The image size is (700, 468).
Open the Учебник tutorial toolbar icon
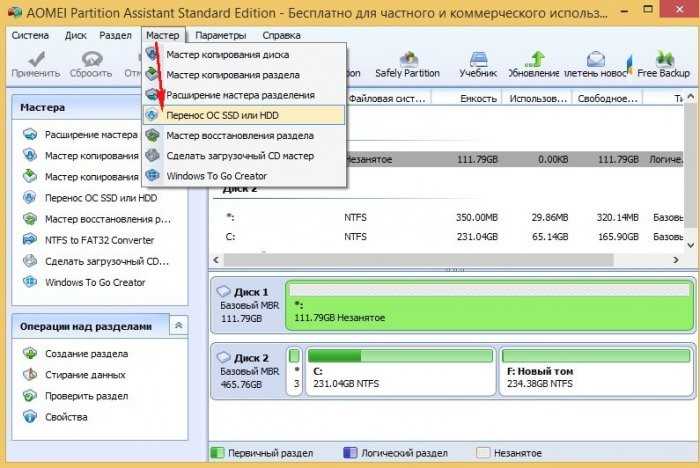478,58
